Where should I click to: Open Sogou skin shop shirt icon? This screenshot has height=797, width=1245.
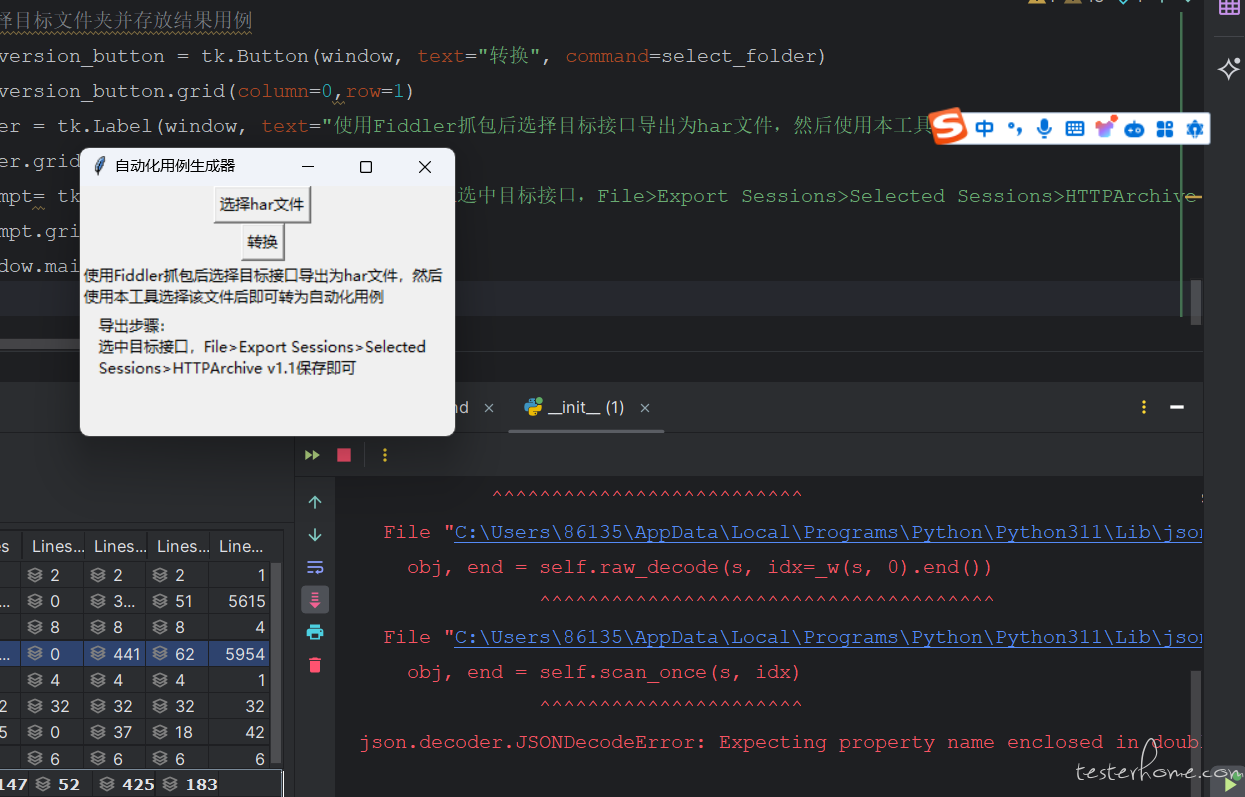click(x=1105, y=128)
